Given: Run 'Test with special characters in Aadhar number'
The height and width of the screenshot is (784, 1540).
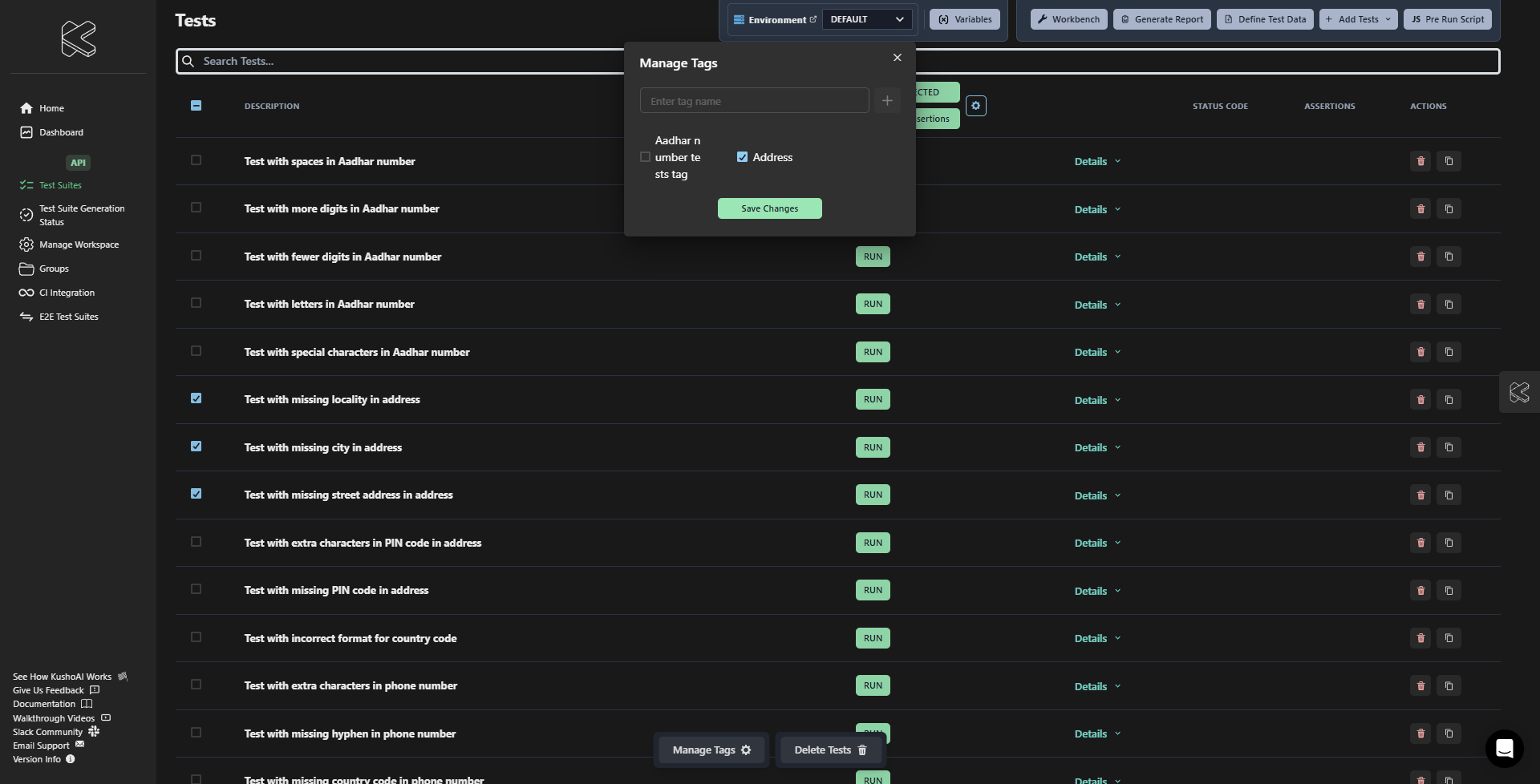Looking at the screenshot, I should 873,352.
